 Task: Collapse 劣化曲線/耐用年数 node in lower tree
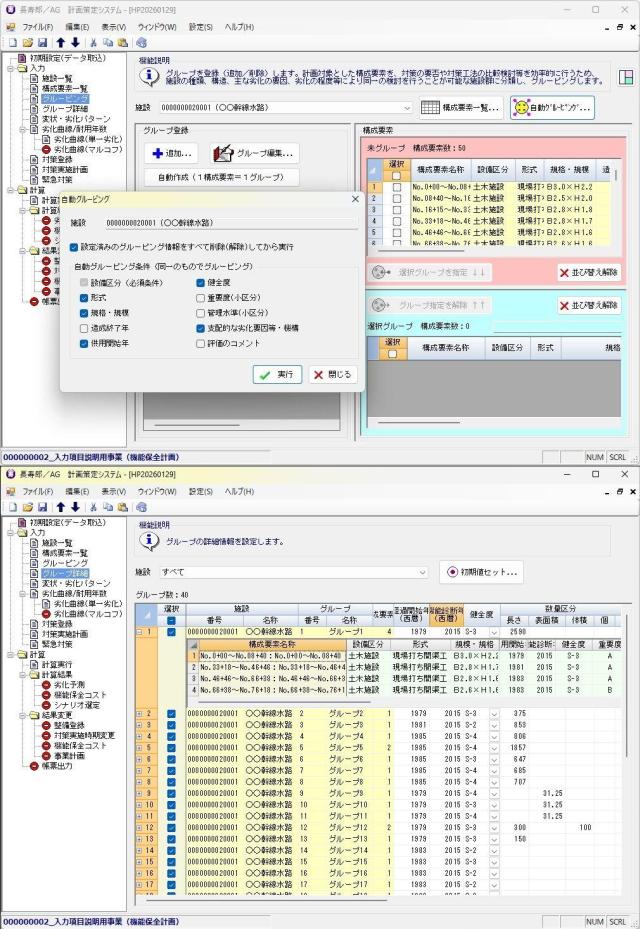tap(23, 593)
